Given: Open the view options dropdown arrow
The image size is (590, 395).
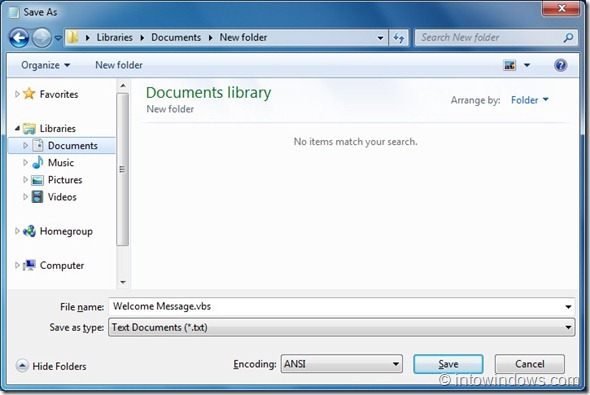Looking at the screenshot, I should pos(527,65).
